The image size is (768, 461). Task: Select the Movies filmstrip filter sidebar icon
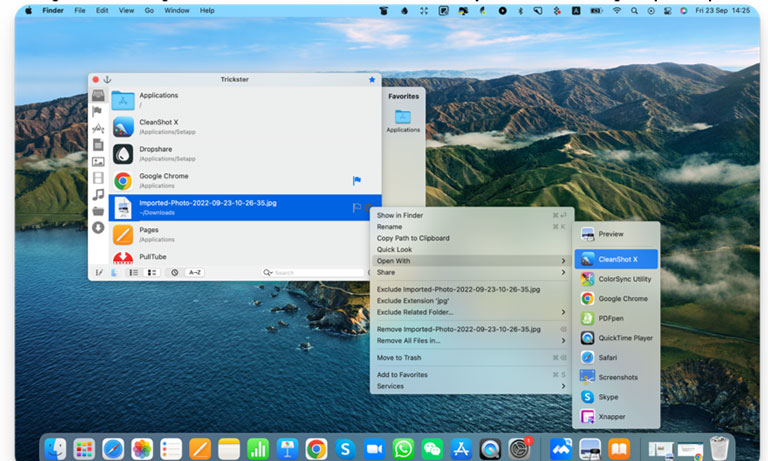point(98,178)
